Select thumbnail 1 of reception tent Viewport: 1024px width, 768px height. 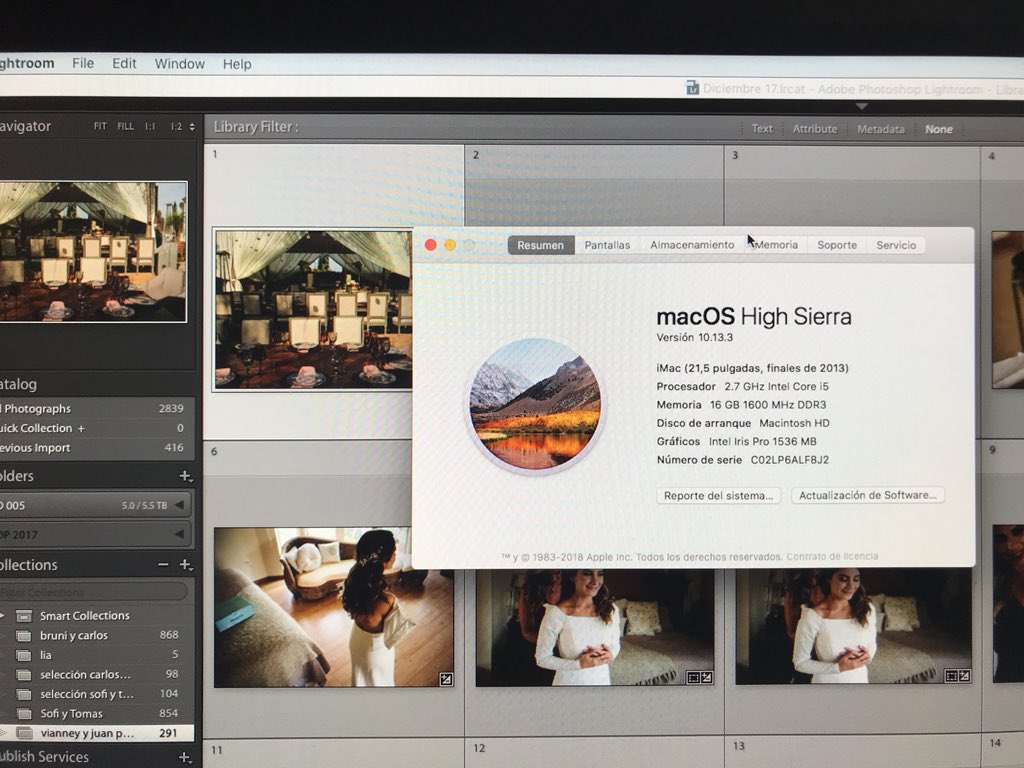[313, 310]
